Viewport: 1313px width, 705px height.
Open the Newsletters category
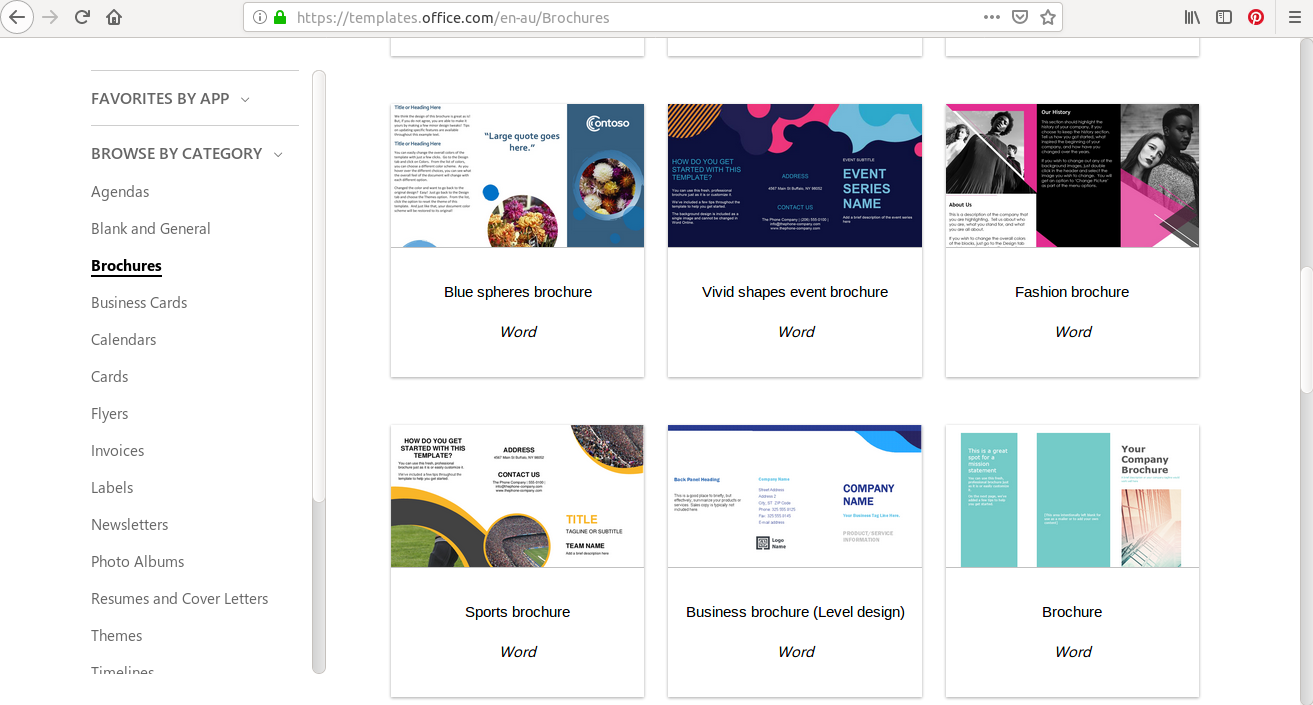pyautogui.click(x=129, y=525)
